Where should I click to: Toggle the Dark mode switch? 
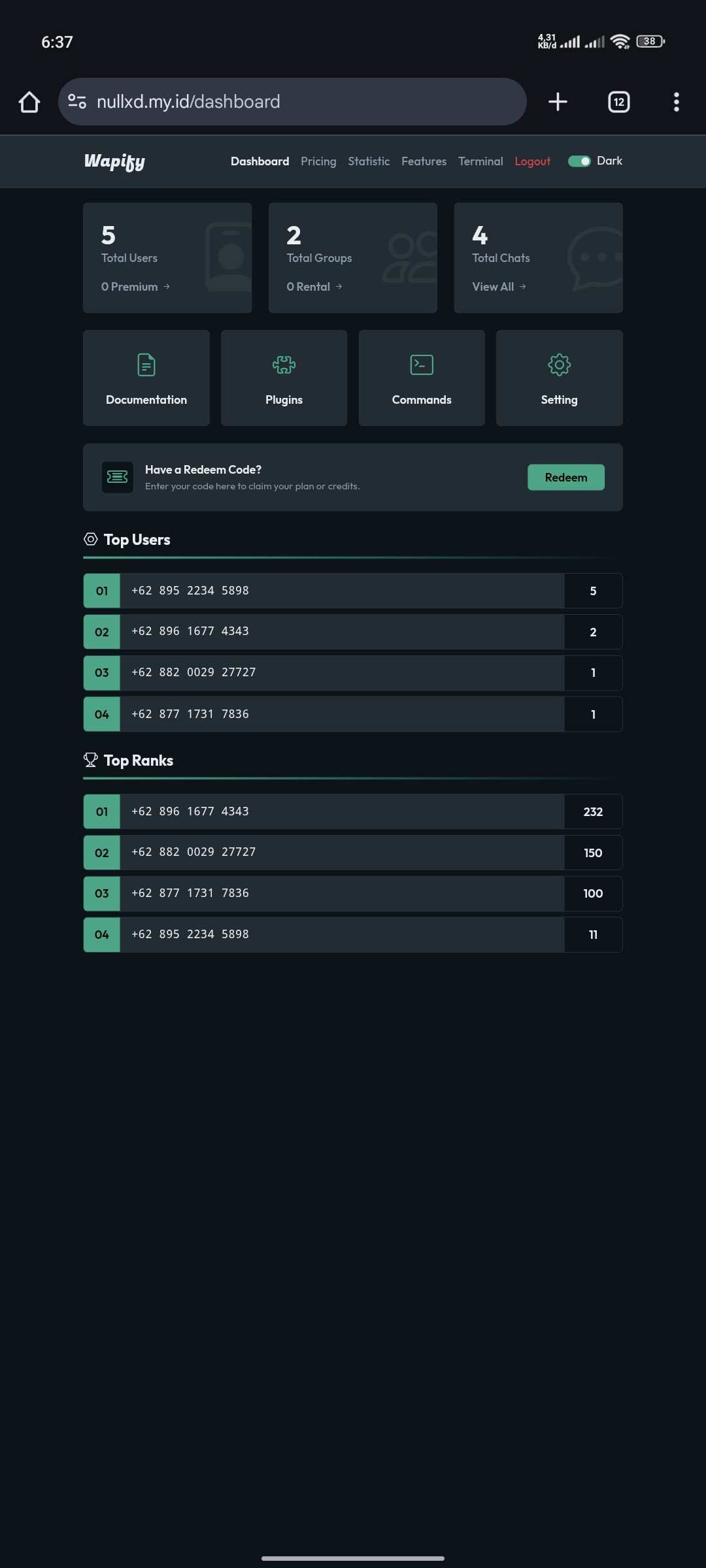579,161
